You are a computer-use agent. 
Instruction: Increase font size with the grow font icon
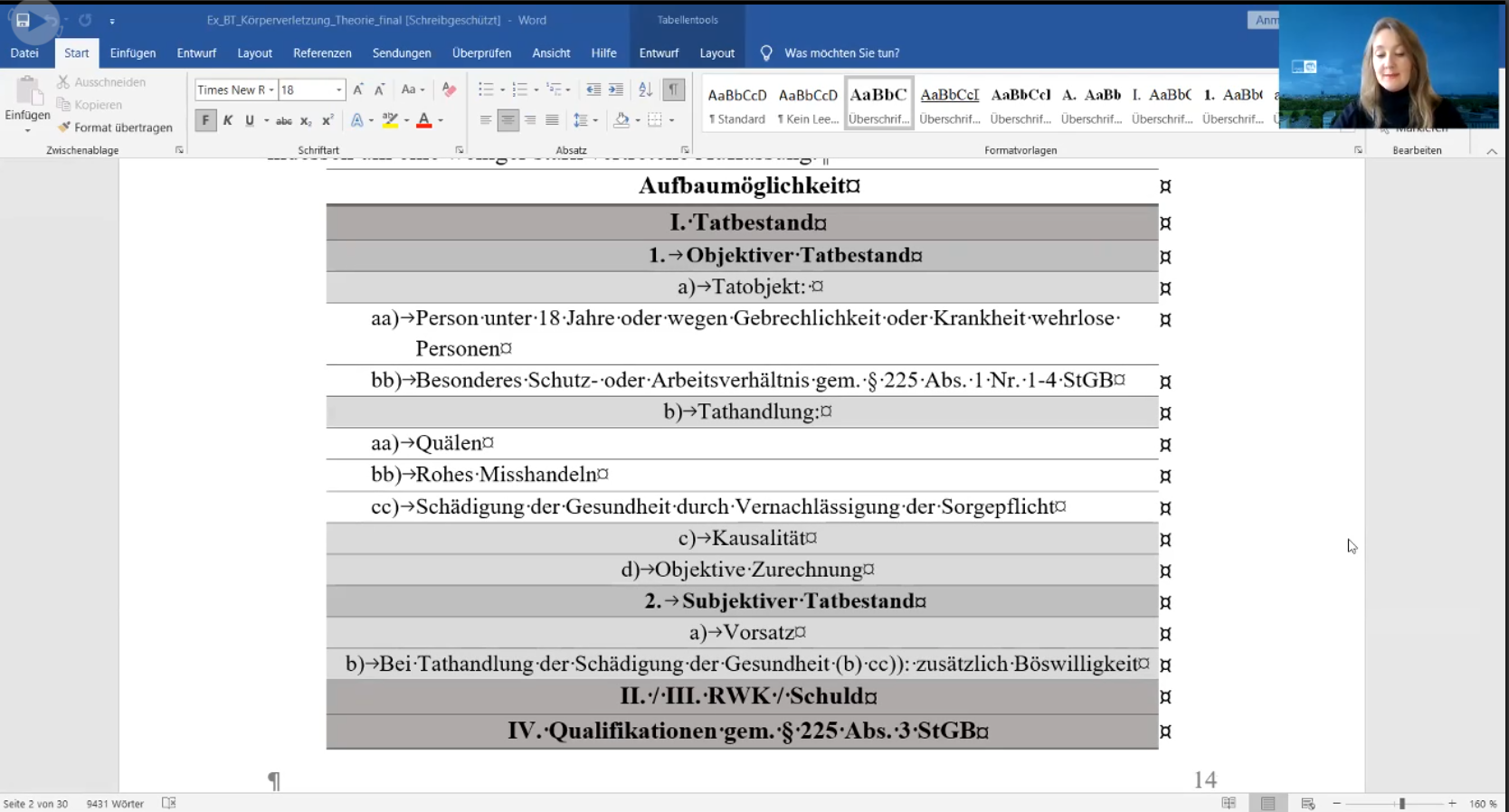[358, 90]
